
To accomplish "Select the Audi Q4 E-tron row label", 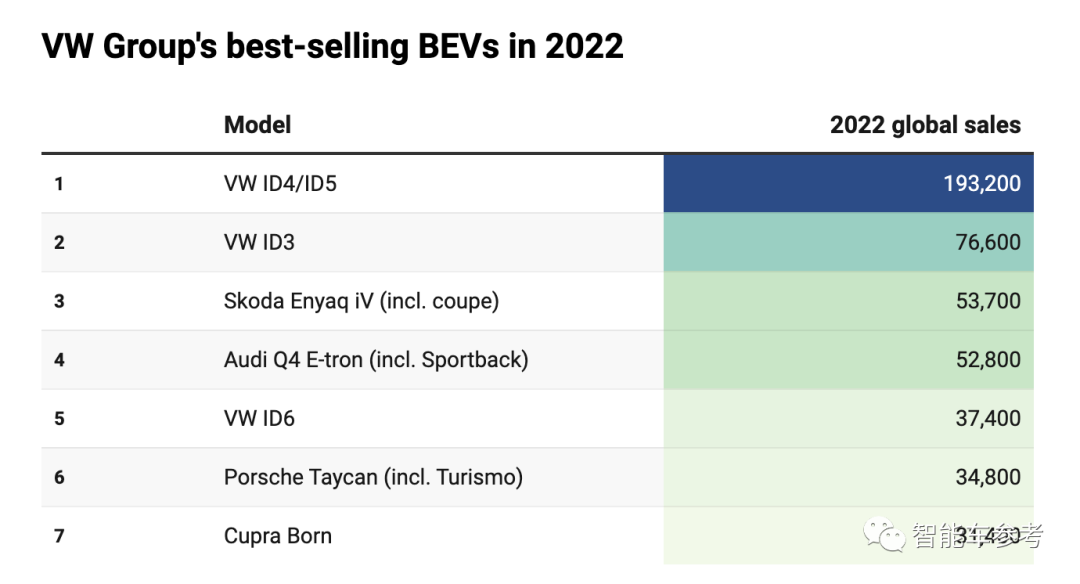I will click(375, 360).
